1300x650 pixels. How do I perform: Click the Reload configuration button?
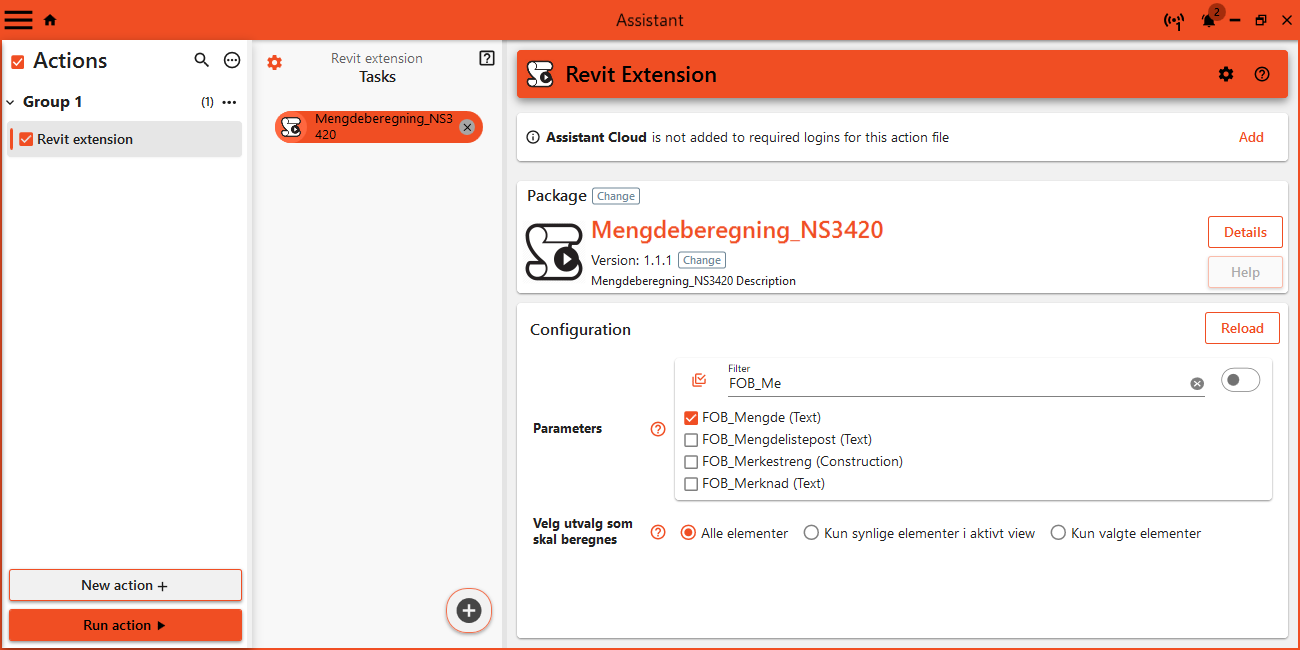(1242, 328)
